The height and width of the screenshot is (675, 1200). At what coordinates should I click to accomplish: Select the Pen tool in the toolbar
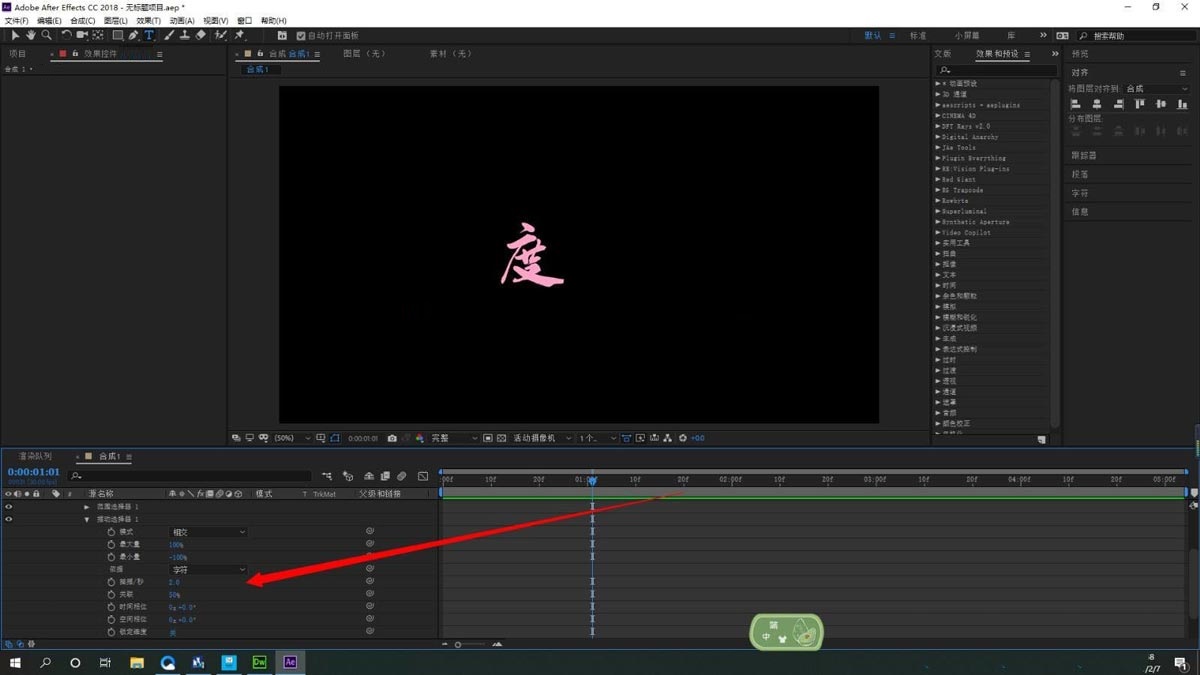[133, 35]
